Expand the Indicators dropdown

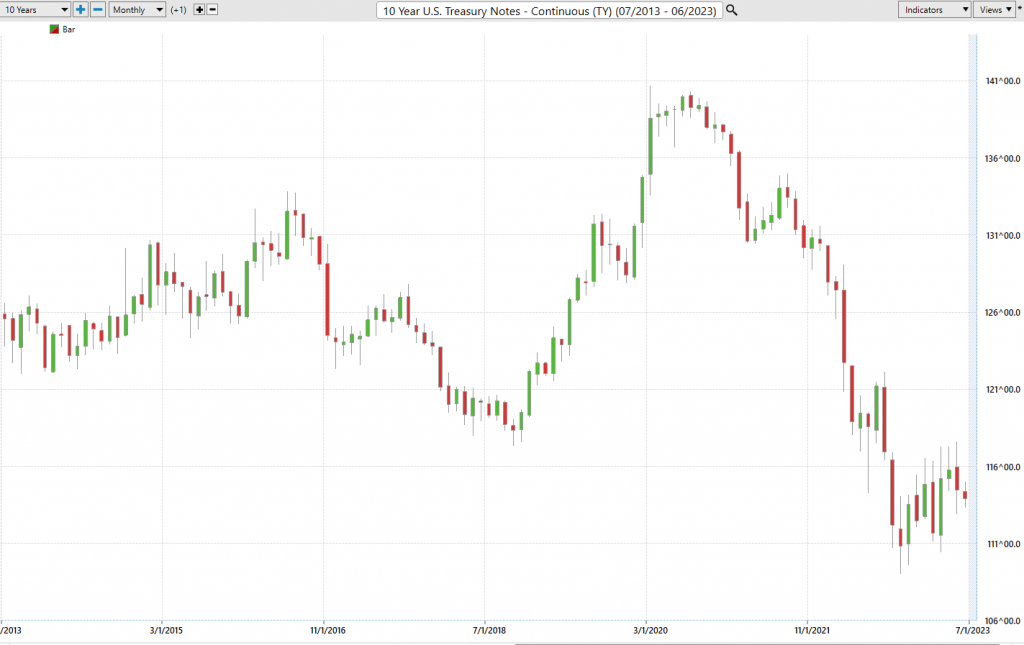tap(935, 10)
